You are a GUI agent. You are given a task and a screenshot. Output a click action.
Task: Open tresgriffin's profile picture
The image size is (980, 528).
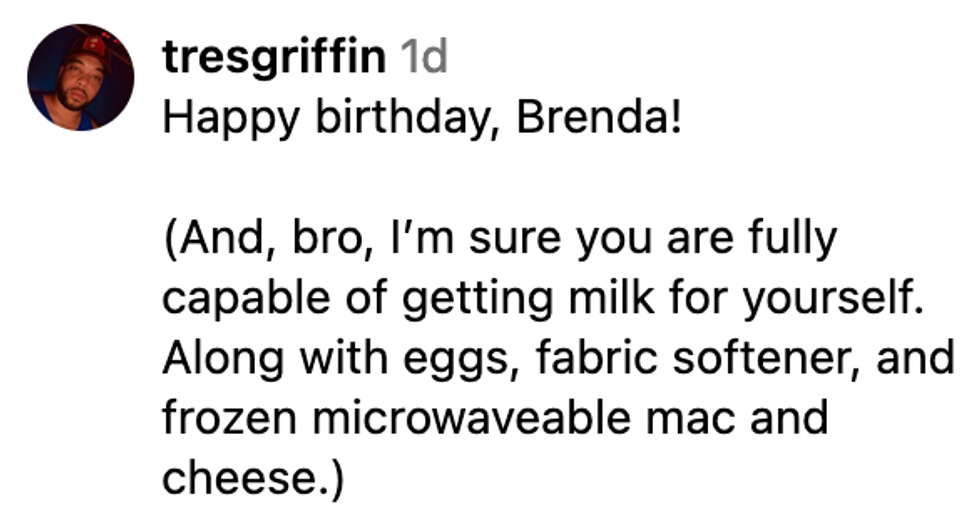tap(80, 77)
